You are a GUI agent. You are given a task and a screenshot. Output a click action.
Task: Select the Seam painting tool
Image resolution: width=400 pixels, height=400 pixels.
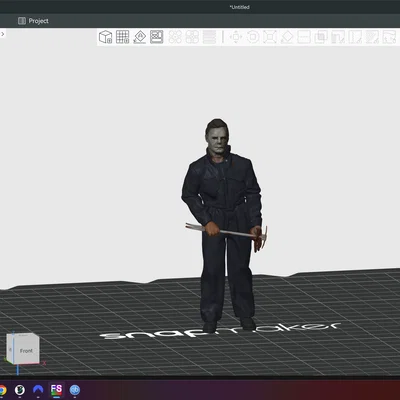[x=355, y=37]
